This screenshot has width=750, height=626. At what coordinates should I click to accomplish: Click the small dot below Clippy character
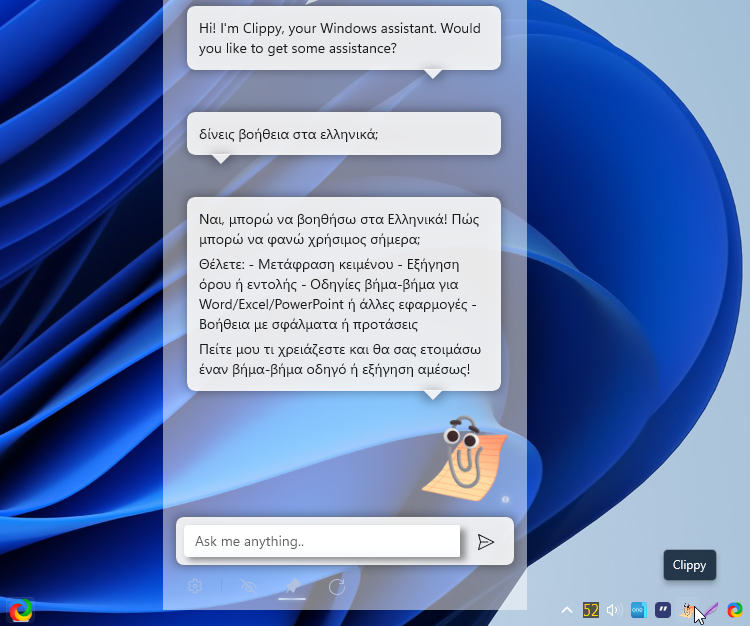pyautogui.click(x=506, y=498)
